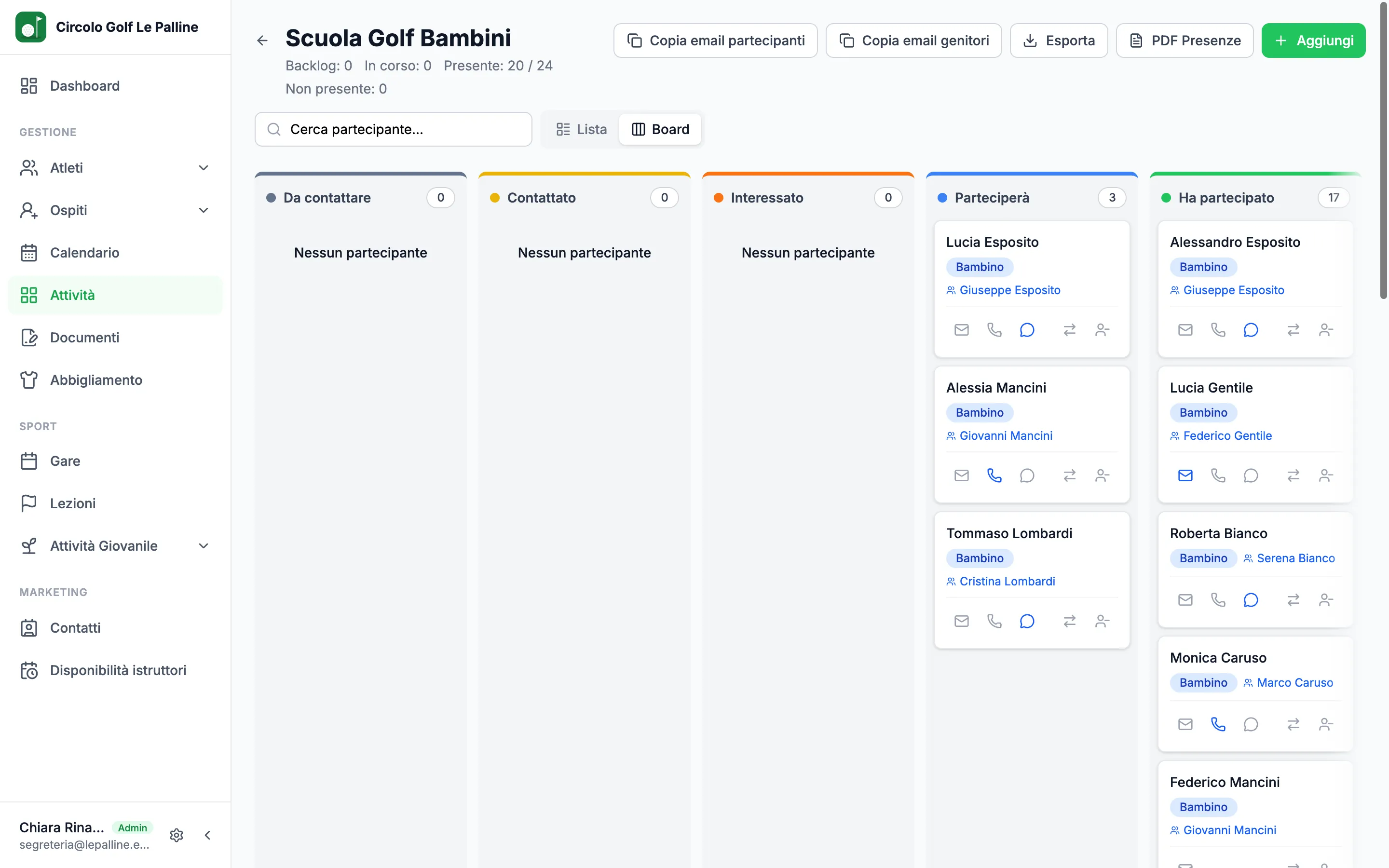Click the email icon on Lucia Esposito's card
Screen dimensions: 1389x868
961,329
